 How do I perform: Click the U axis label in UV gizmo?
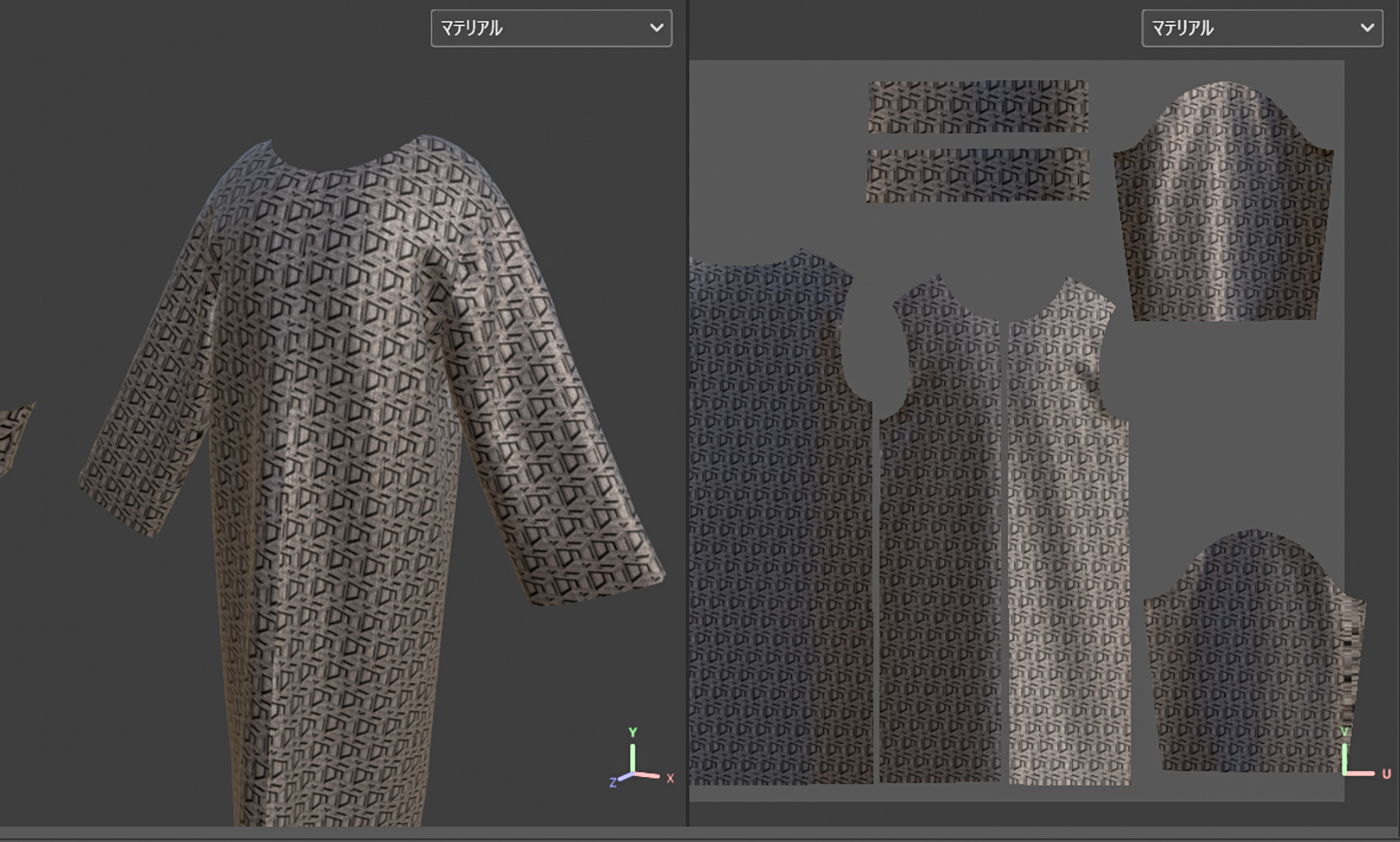[1386, 774]
